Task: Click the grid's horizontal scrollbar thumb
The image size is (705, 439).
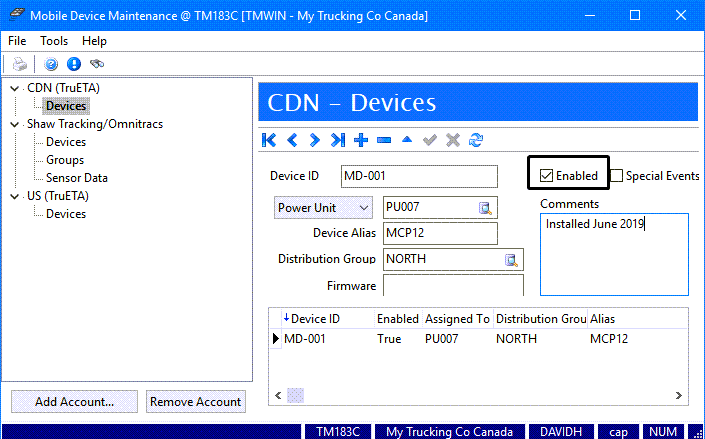Action: pyautogui.click(x=294, y=396)
